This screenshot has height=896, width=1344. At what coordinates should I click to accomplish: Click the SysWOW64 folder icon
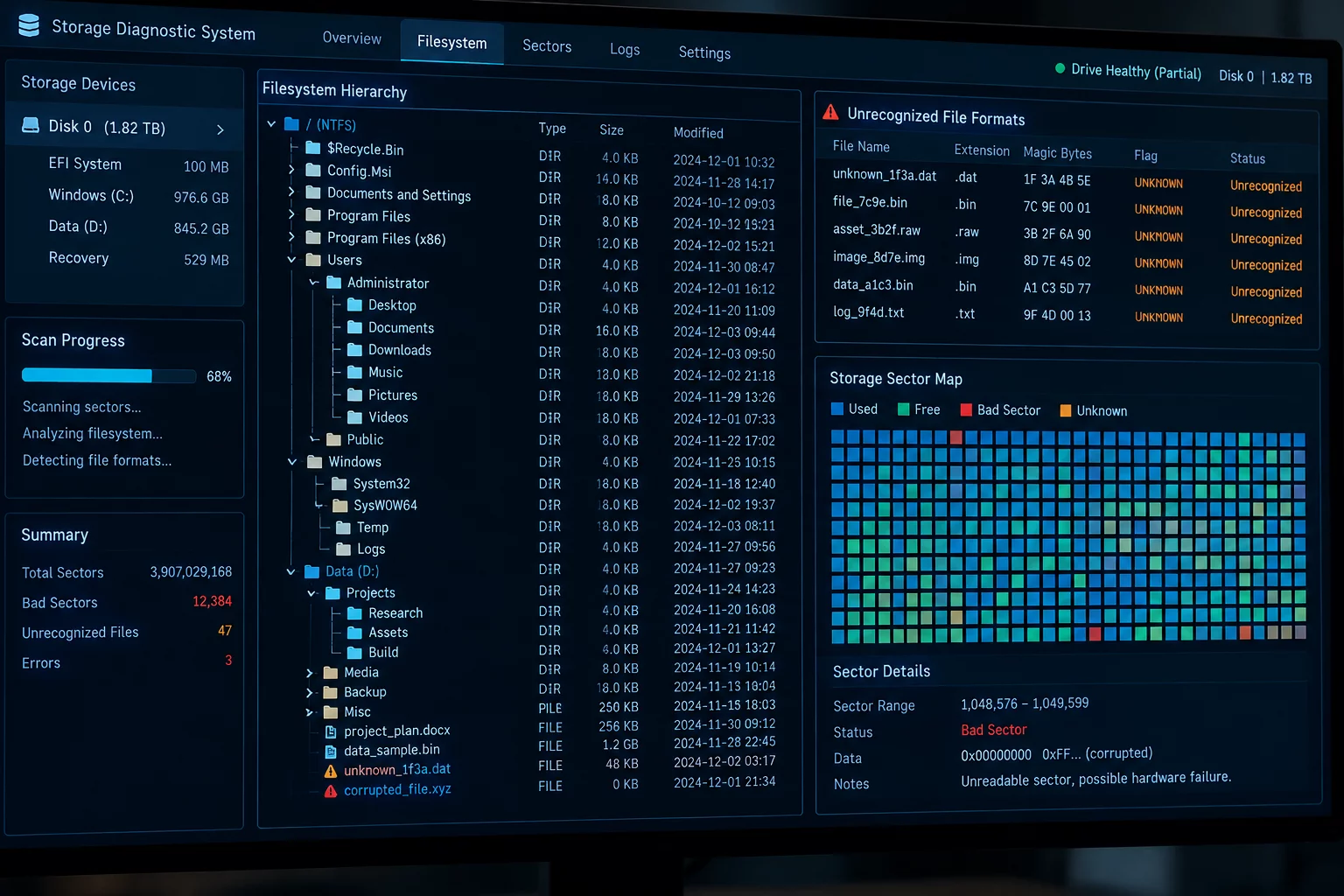[x=340, y=505]
